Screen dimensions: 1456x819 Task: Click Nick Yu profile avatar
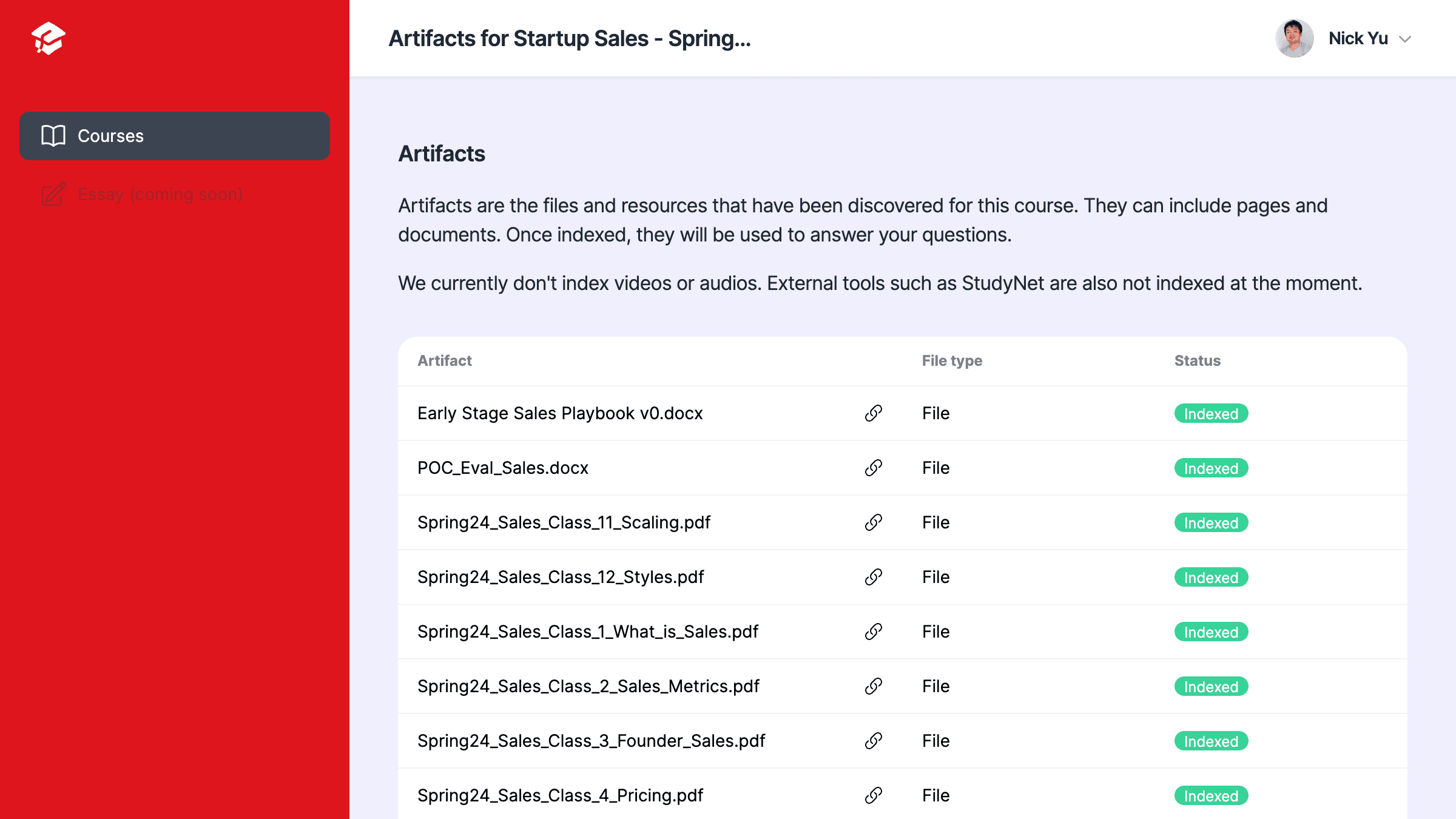point(1294,39)
